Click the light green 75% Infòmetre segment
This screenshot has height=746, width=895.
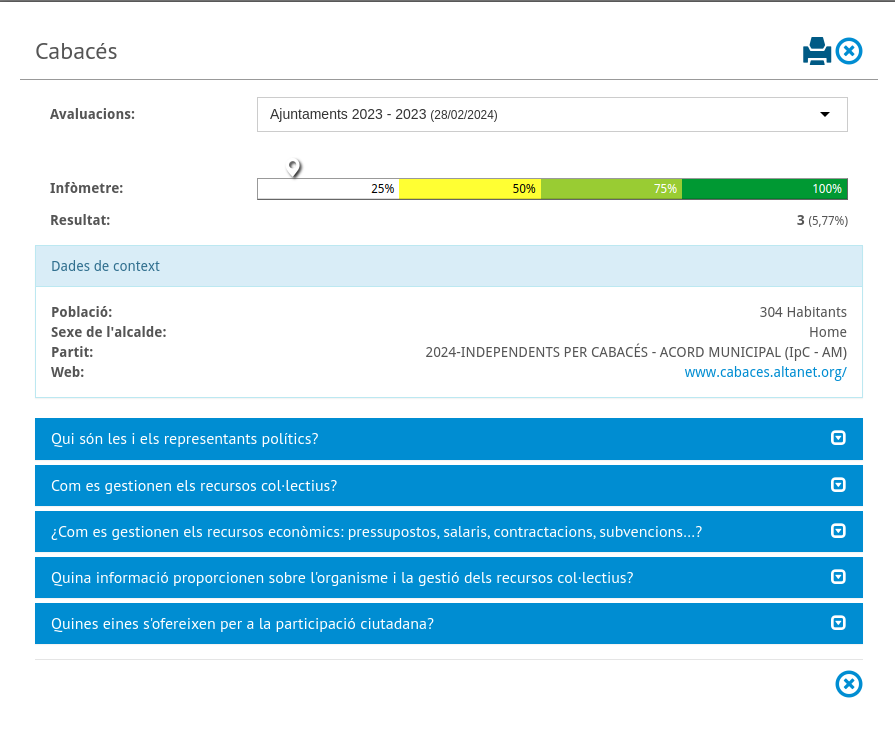point(611,189)
